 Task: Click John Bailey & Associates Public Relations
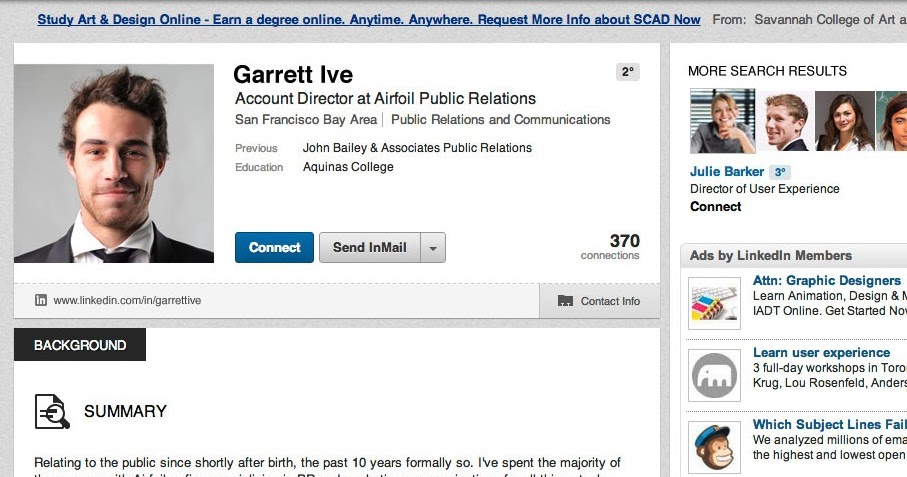[417, 148]
